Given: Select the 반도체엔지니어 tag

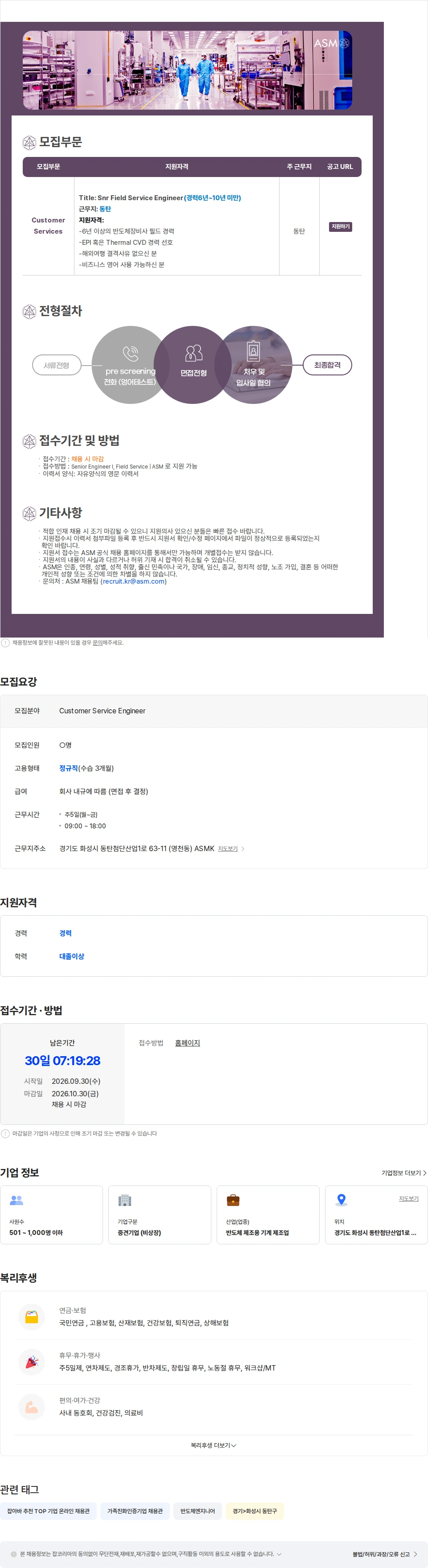Looking at the screenshot, I should 197,1511.
